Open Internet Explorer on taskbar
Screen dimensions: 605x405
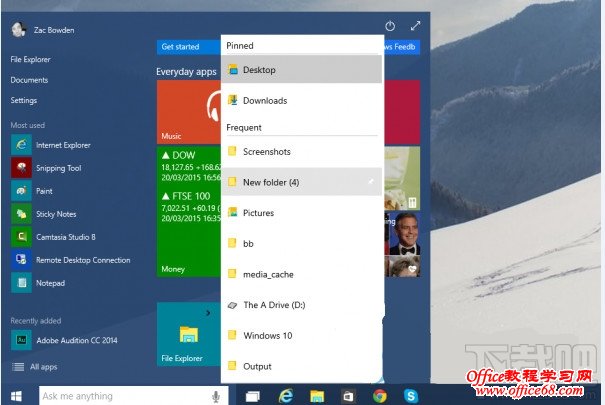tap(286, 396)
